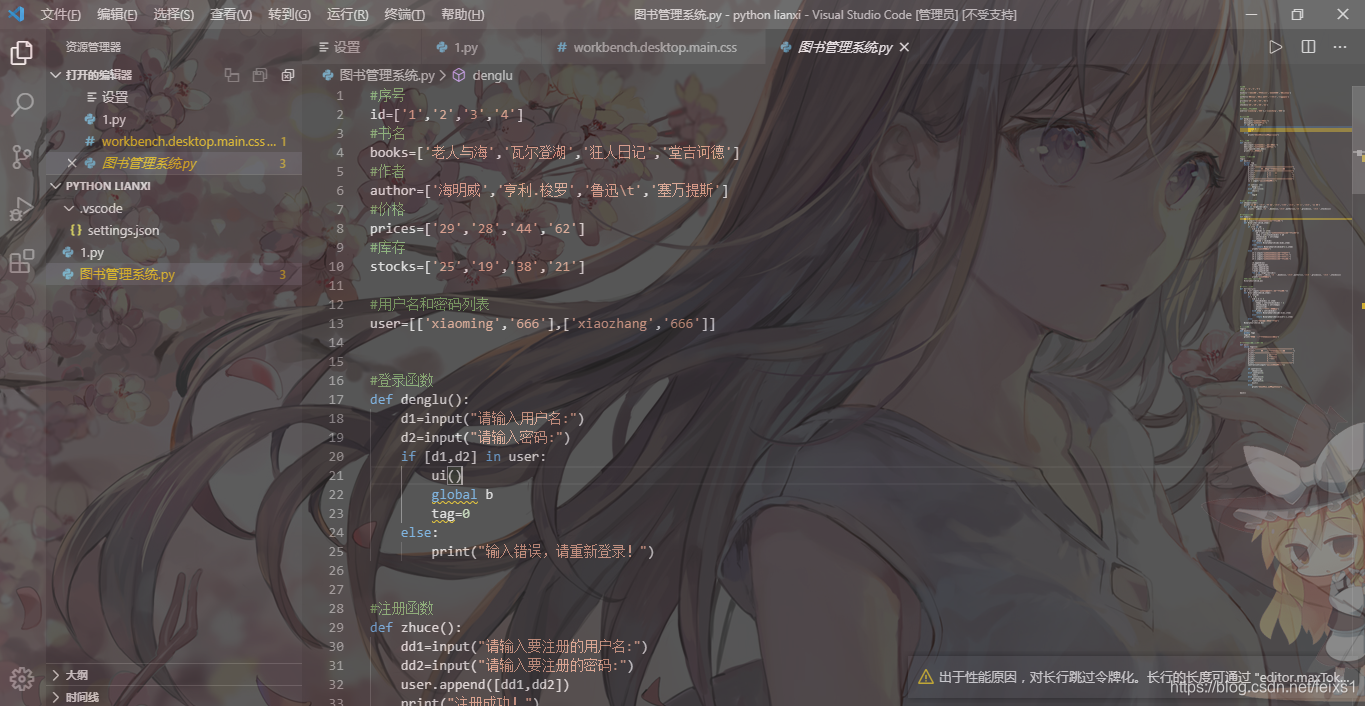Click Close All Editors icon in Open Editors header
This screenshot has width=1365, height=706.
(x=288, y=74)
